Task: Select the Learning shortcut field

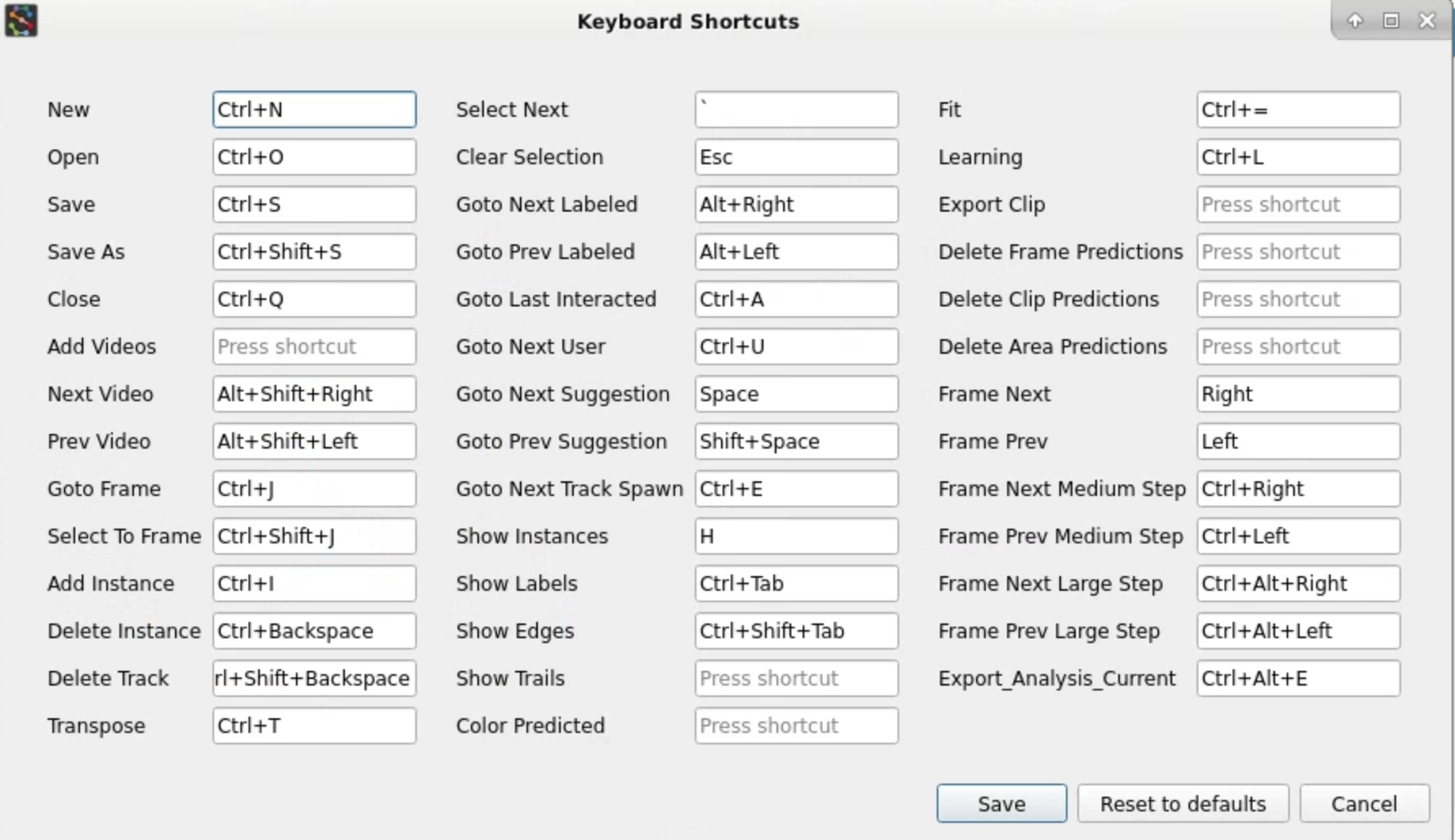Action: (1298, 157)
